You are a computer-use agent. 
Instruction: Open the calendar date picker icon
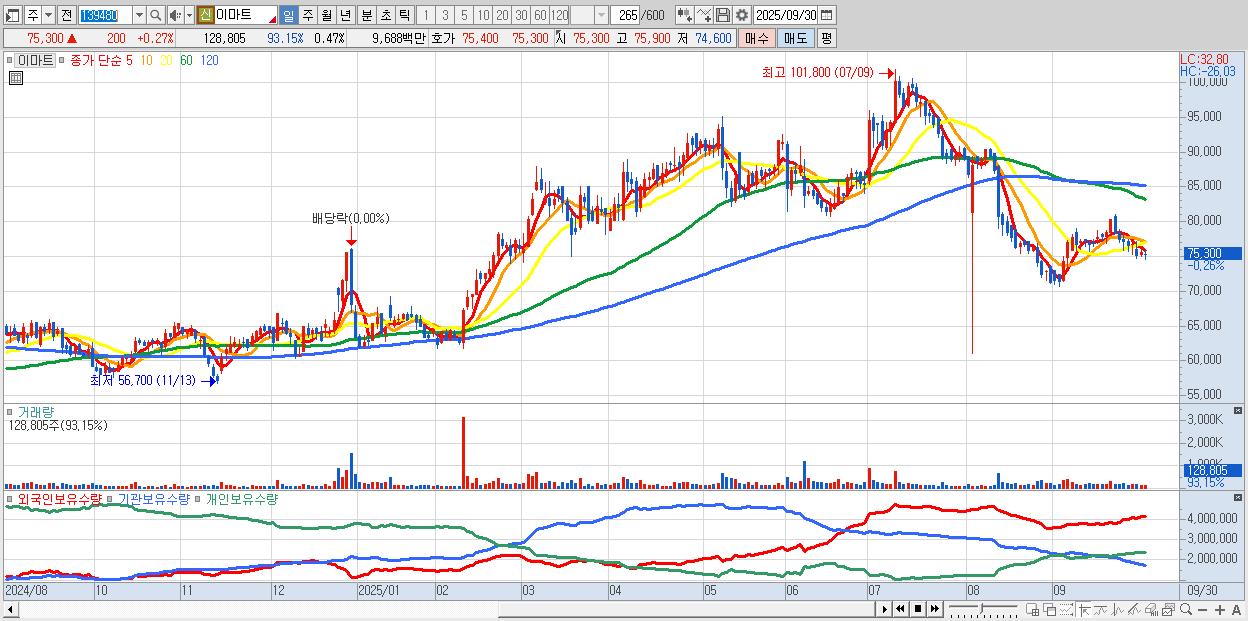(826, 15)
